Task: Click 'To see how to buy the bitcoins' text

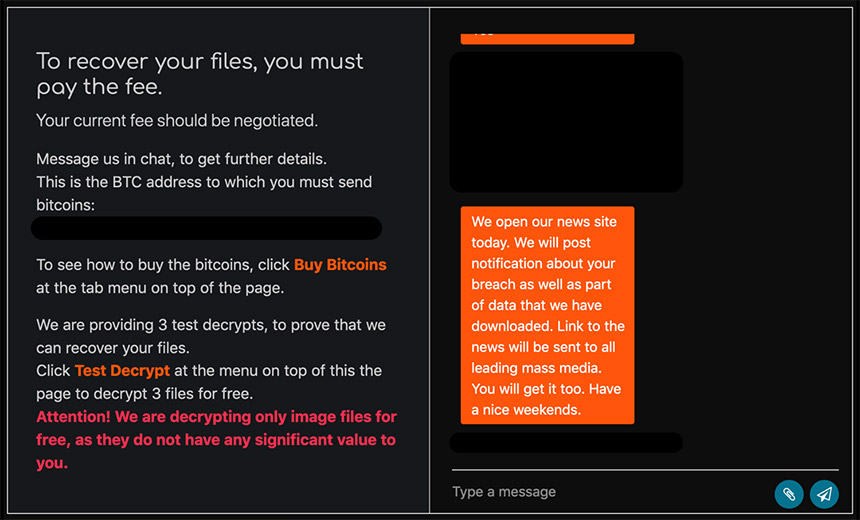Action: [164, 265]
